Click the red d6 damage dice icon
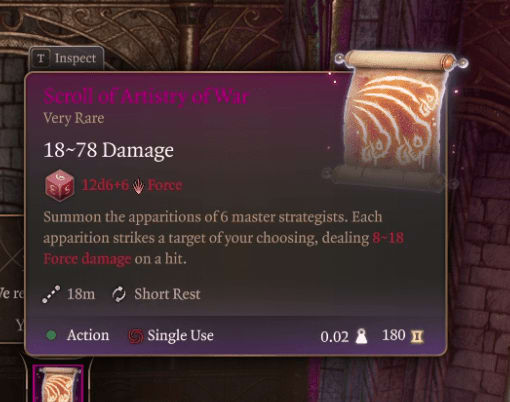510x402 pixels. [59, 185]
